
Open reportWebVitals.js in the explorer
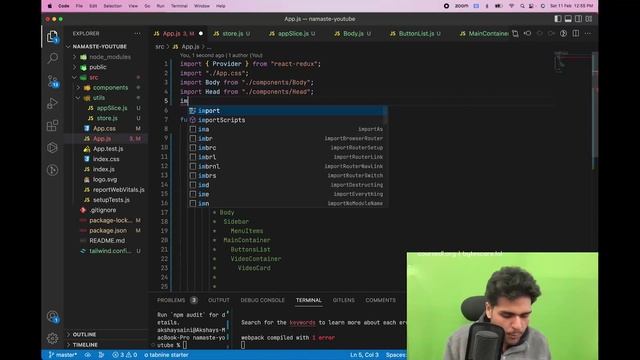tap(106, 189)
